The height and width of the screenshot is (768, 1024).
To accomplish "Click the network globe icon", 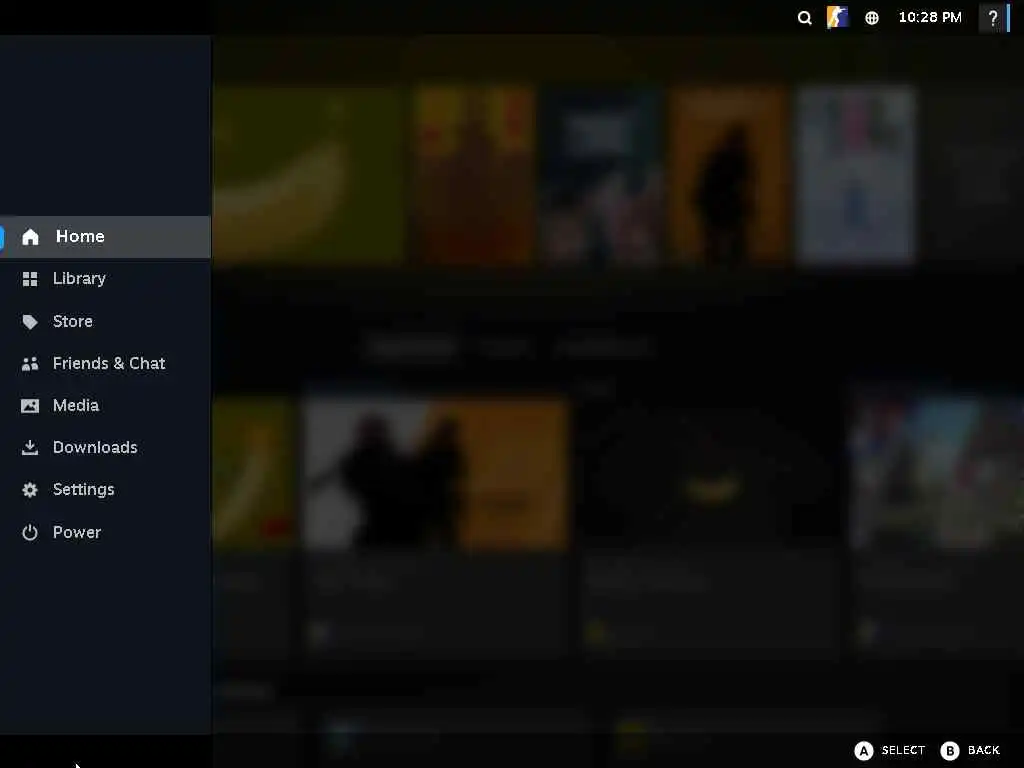I will coord(872,18).
